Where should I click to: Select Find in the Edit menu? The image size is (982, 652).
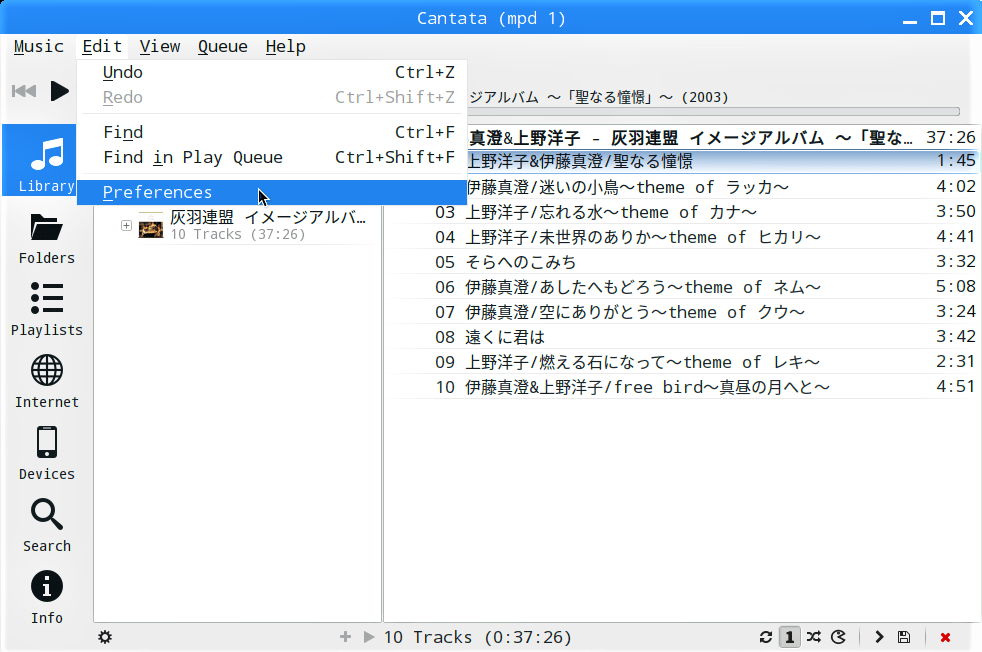pyautogui.click(x=272, y=132)
